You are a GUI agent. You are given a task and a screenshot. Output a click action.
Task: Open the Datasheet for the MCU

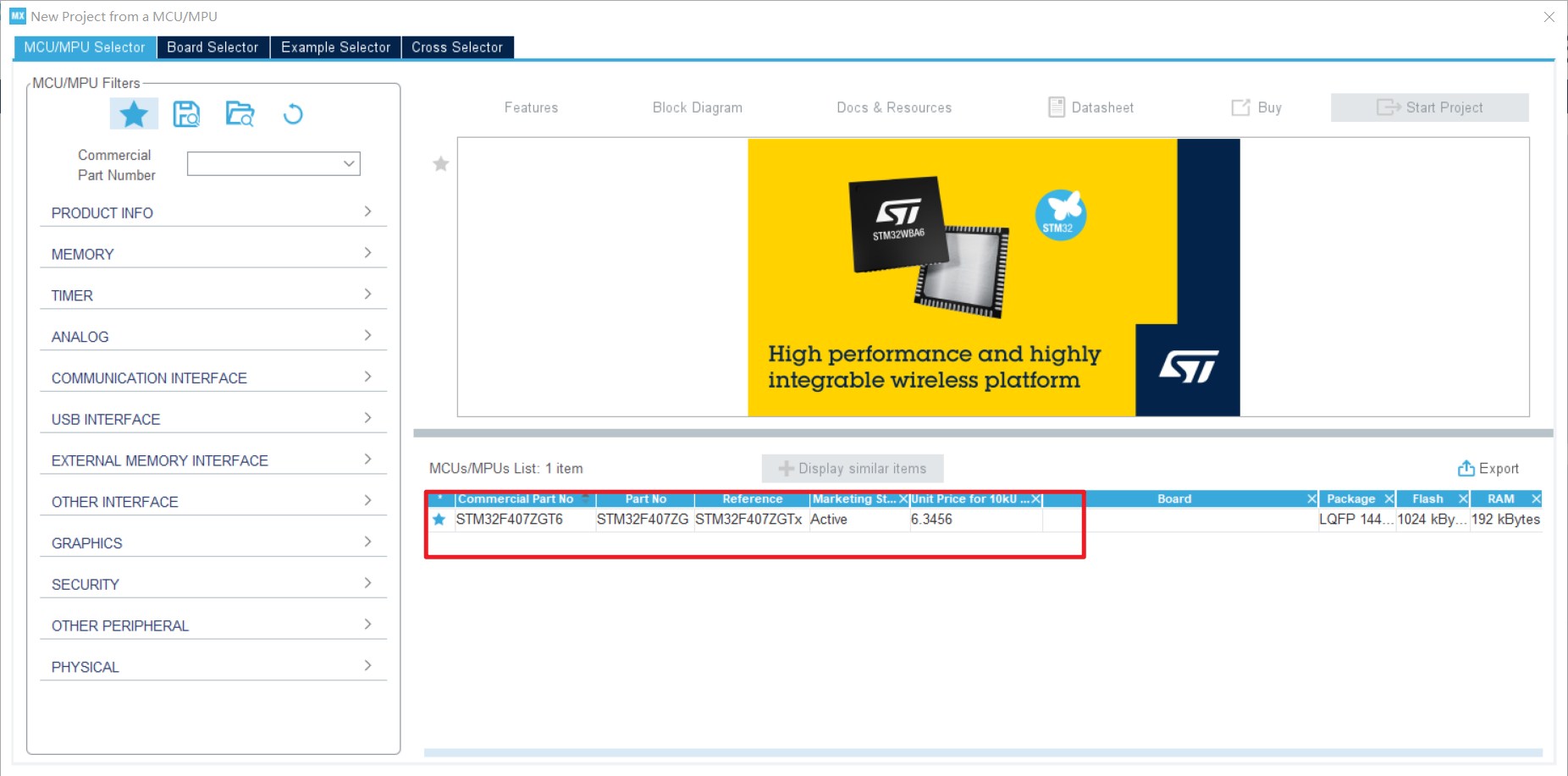pyautogui.click(x=1090, y=107)
